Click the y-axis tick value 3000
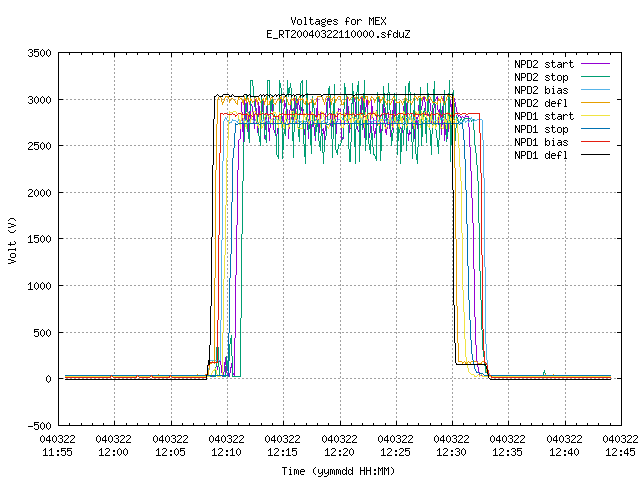 40,100
